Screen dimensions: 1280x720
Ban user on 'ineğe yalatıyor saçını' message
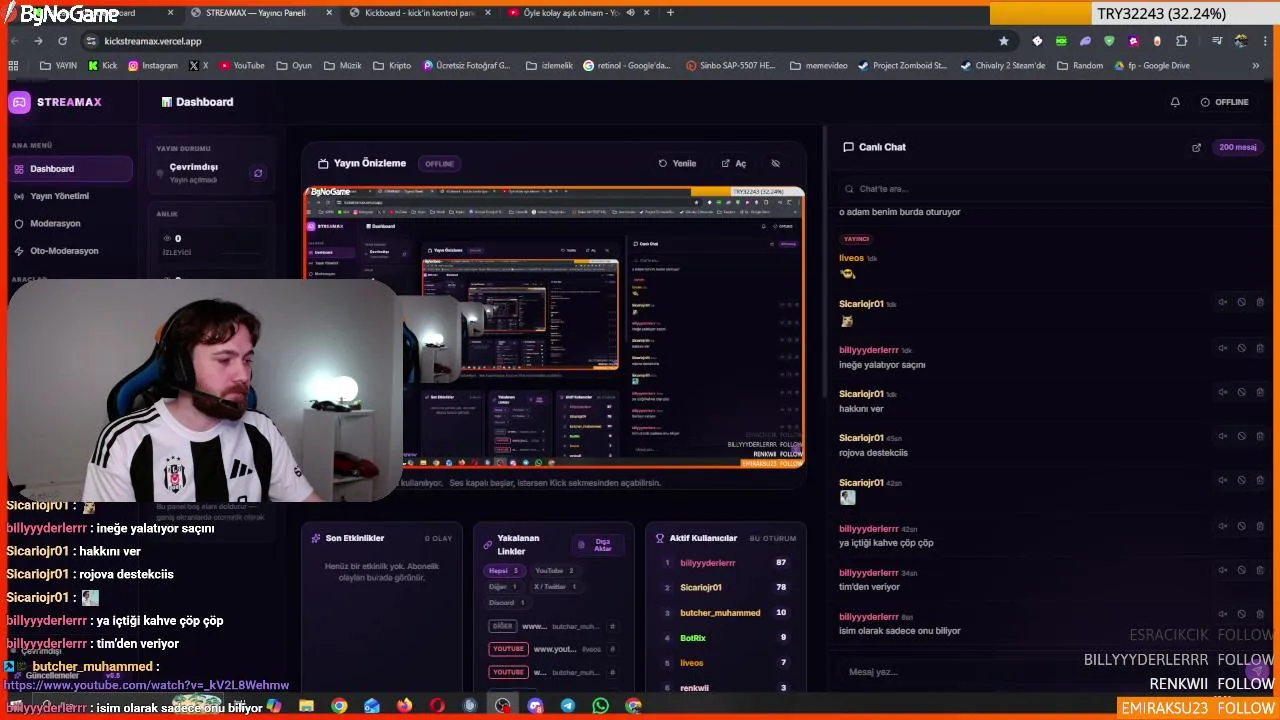pos(1241,348)
